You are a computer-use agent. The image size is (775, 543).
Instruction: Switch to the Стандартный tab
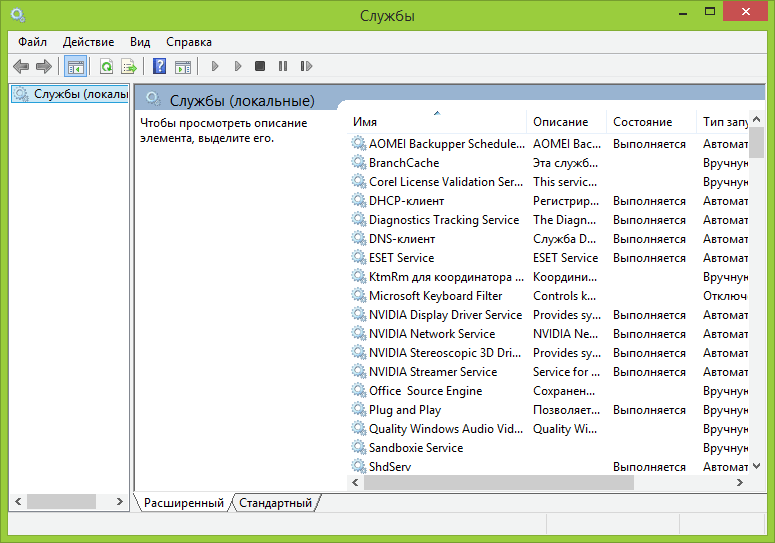pos(275,503)
